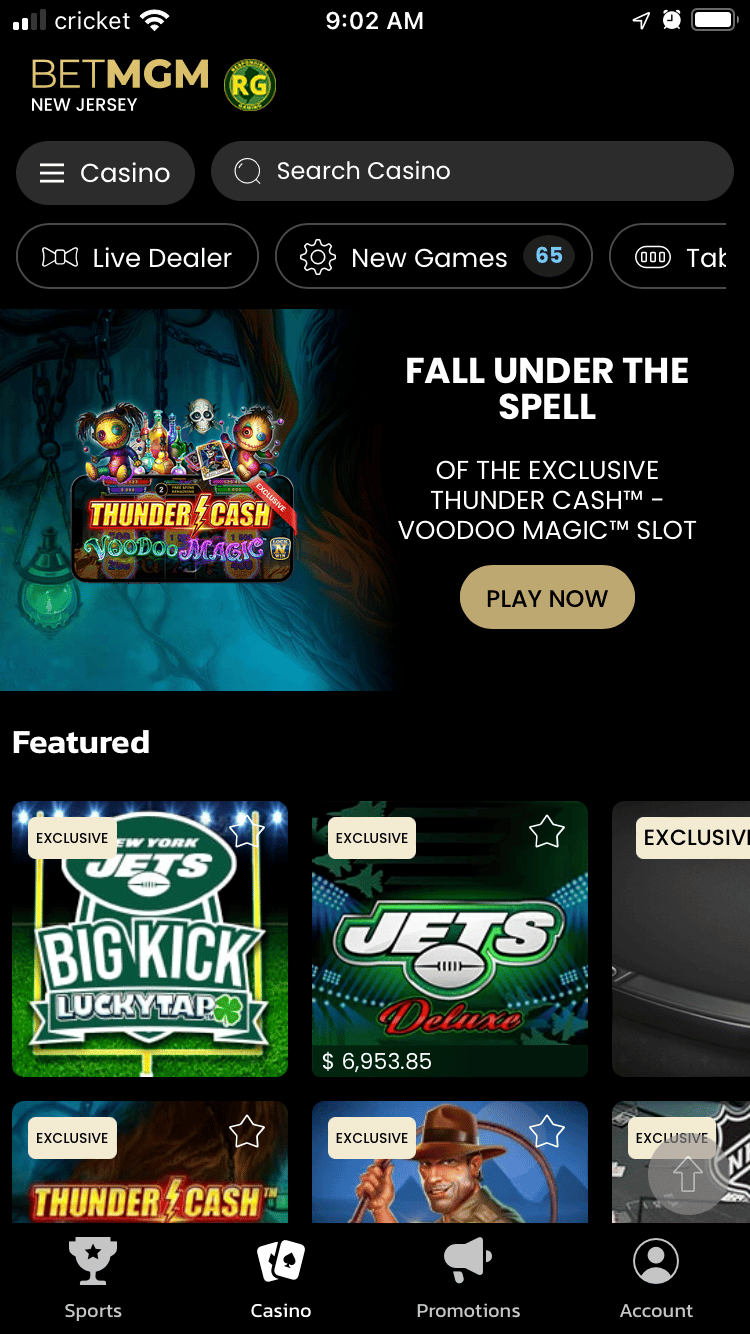The width and height of the screenshot is (750, 1334).
Task: Tap the back-to-top arrow button
Action: (687, 1175)
